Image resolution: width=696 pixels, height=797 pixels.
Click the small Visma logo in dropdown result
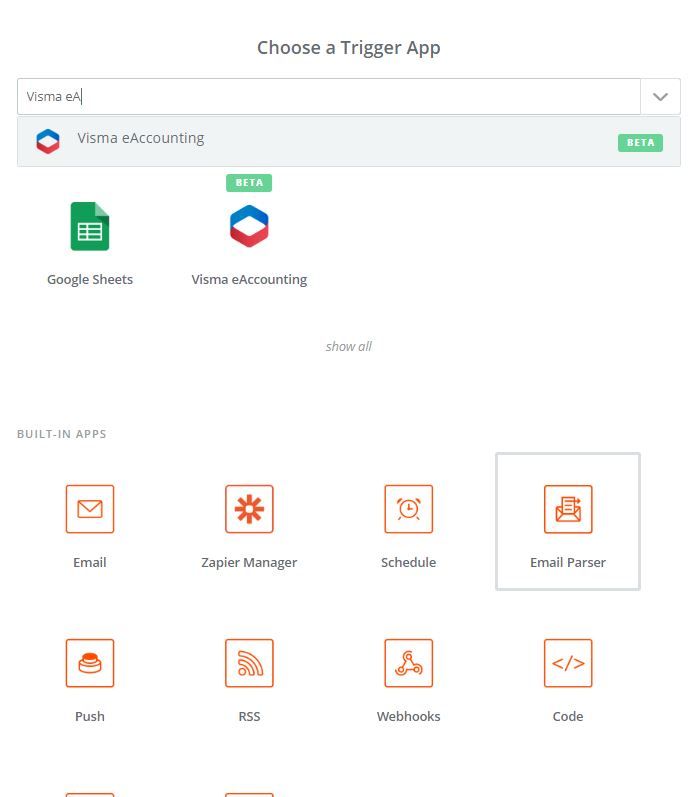[48, 141]
